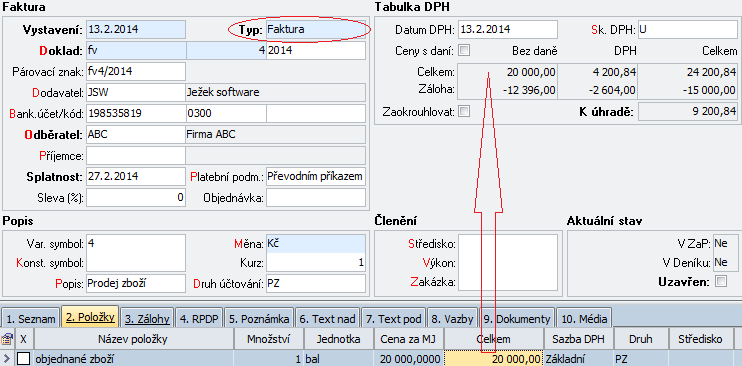The width and height of the screenshot is (742, 366).
Task: Open the Typ field showing Faktura
Action: 316,29
